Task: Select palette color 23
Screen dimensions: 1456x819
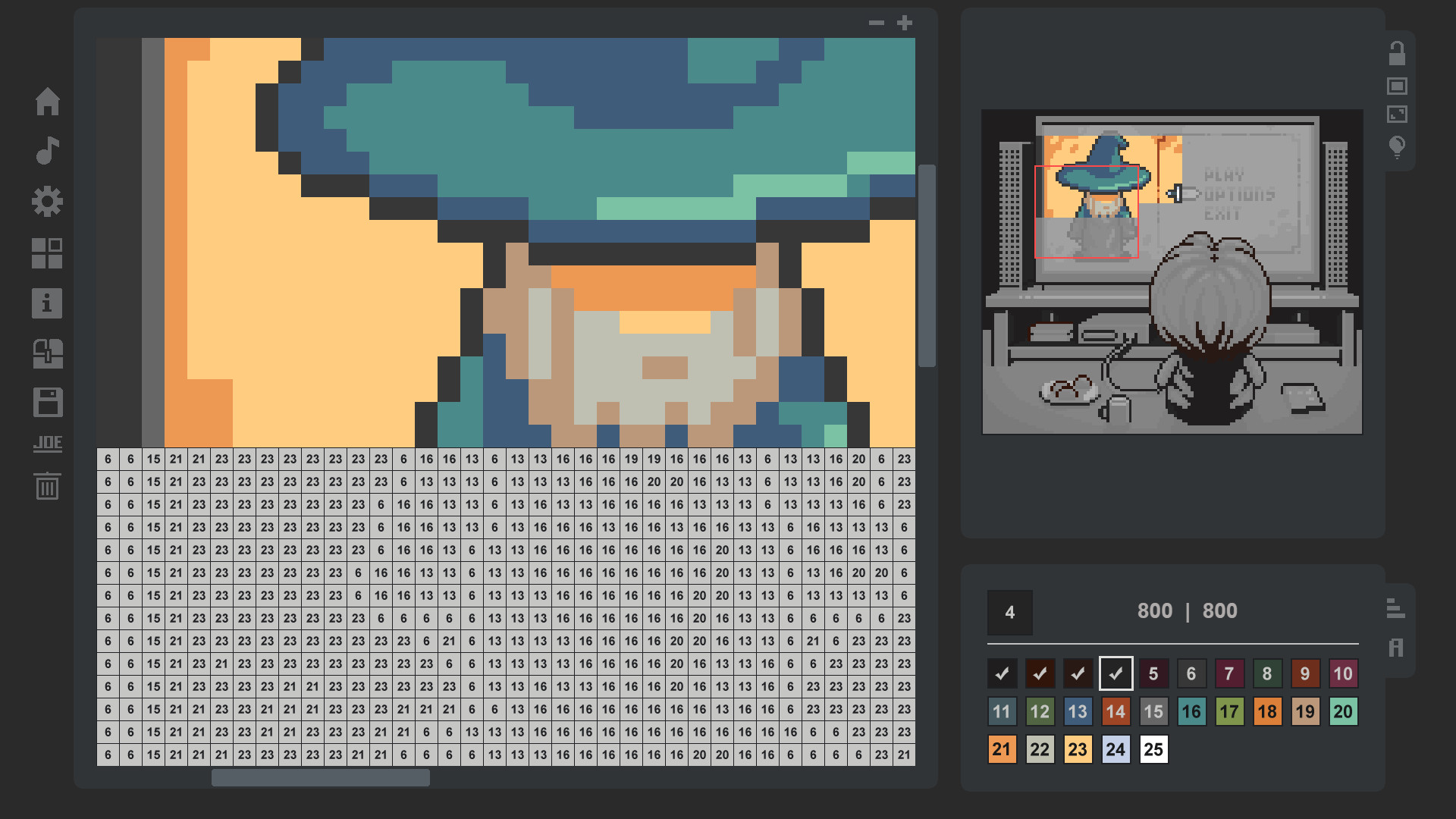Action: [1078, 749]
